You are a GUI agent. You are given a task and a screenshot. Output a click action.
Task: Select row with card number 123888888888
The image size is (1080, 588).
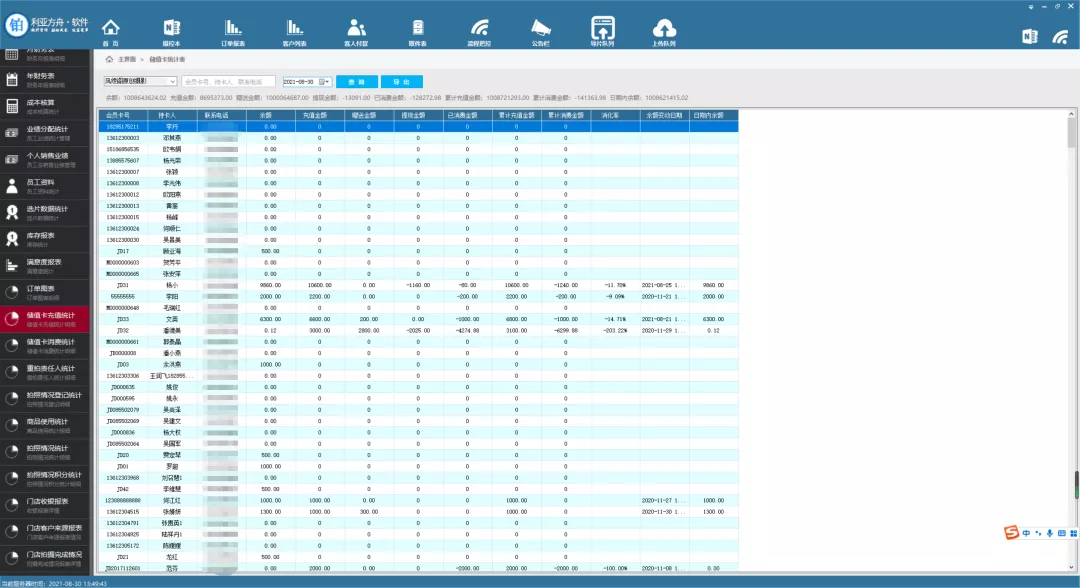418,501
